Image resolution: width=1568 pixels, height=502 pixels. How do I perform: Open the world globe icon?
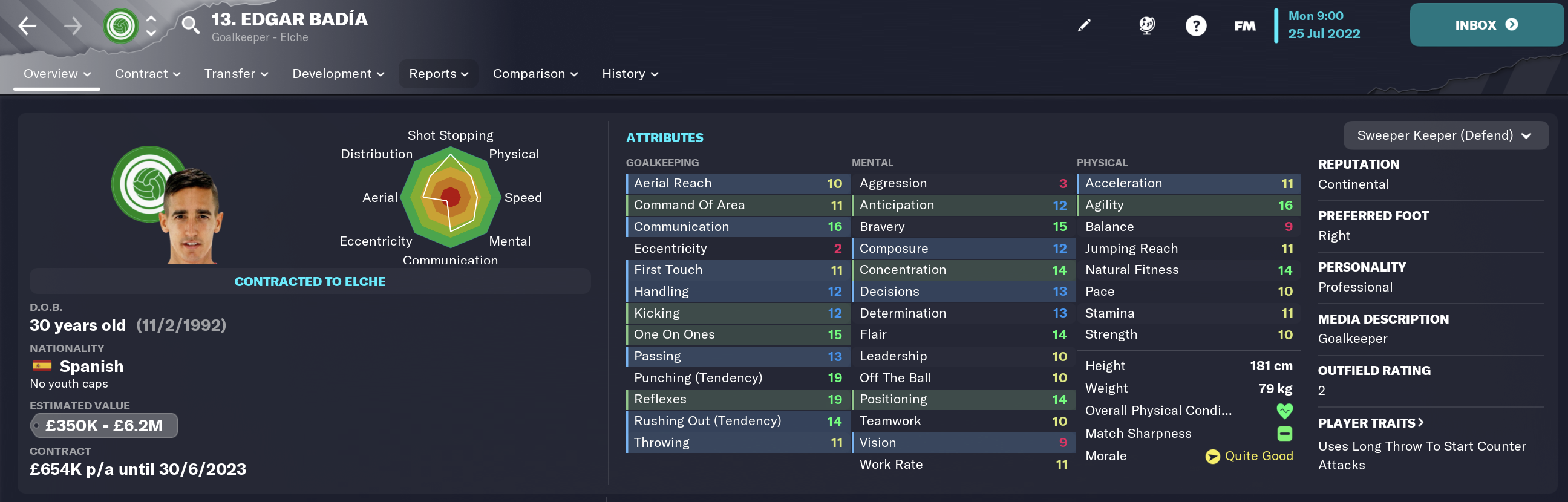point(1147,25)
